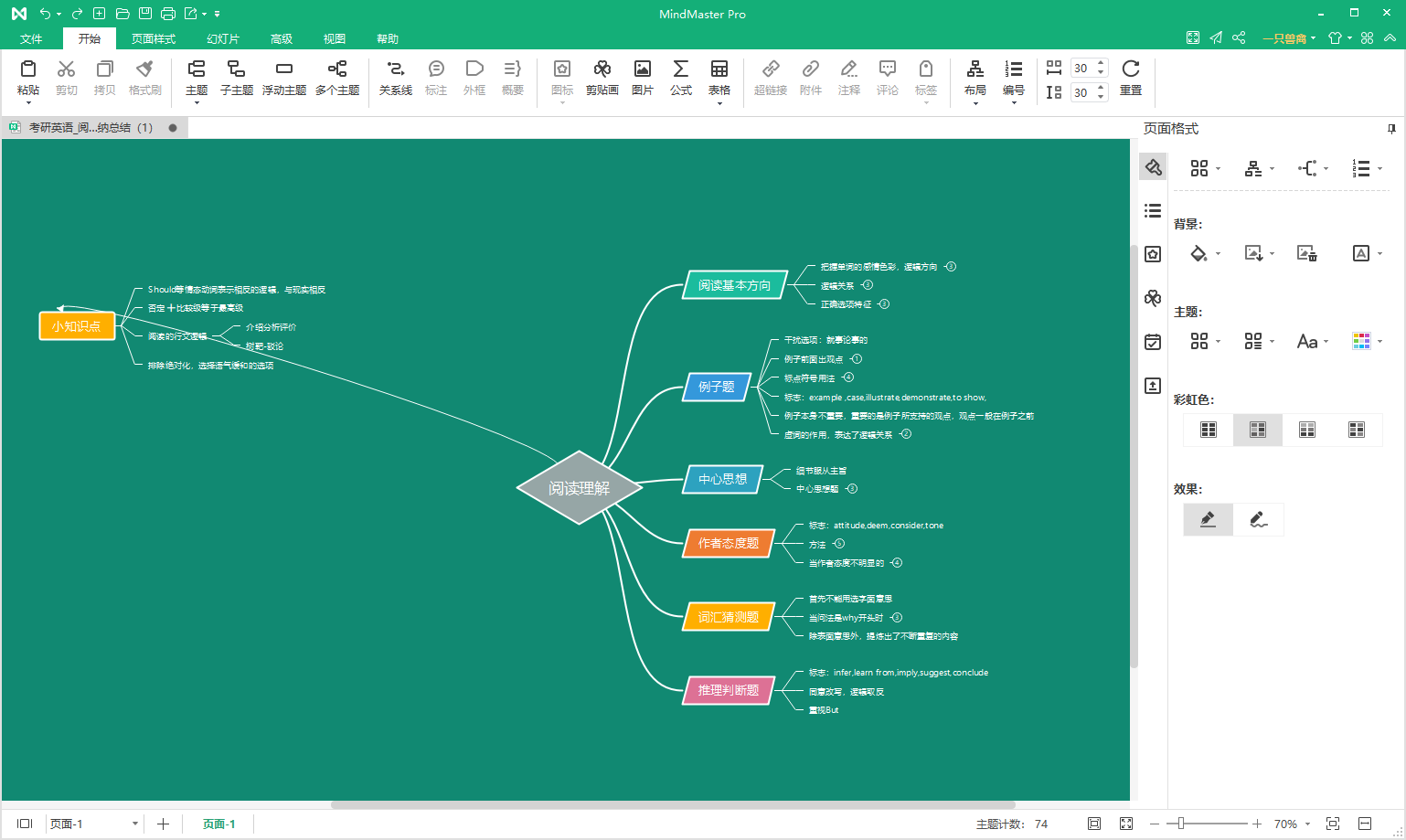Open the outline list icon in side panel
Viewport: 1406px width, 840px height.
[1153, 211]
